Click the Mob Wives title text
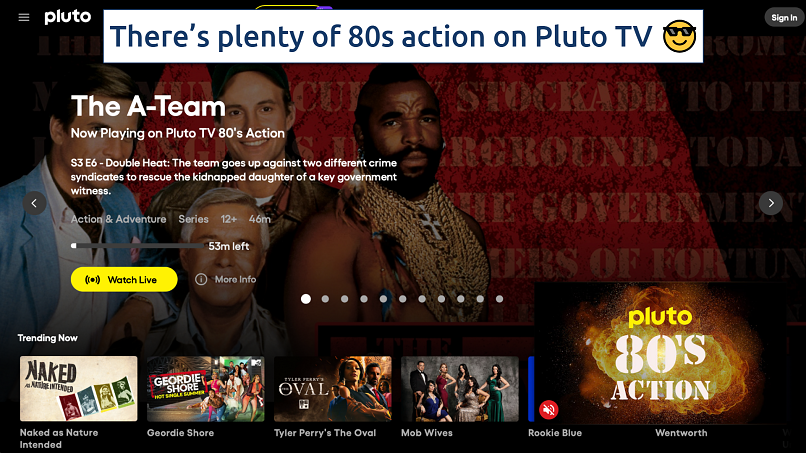 (427, 433)
